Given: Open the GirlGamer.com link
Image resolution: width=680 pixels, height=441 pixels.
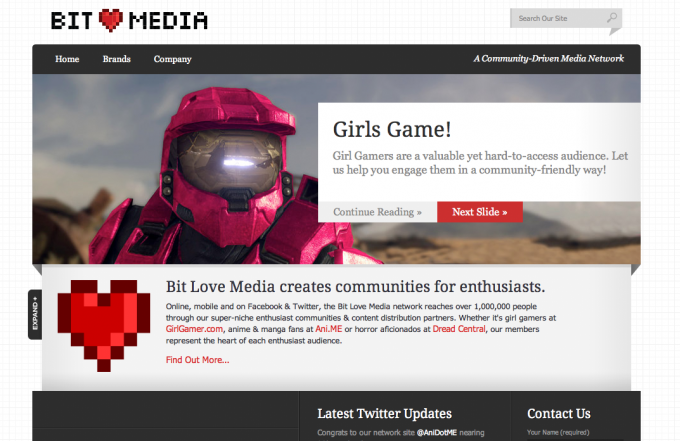Looking at the screenshot, I should pos(194,329).
